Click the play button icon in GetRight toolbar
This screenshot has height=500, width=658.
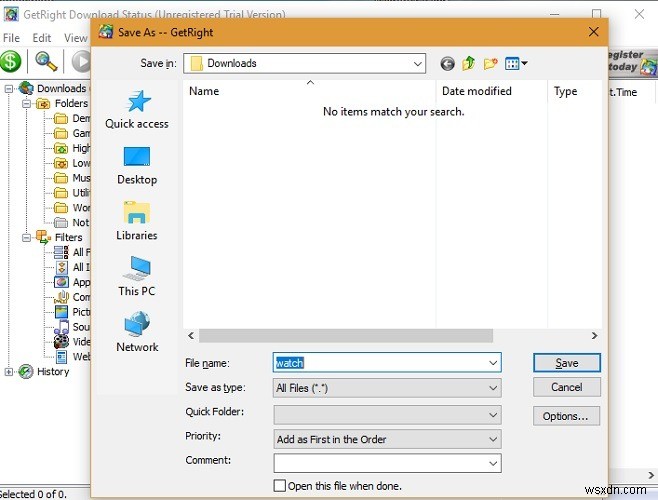click(81, 61)
